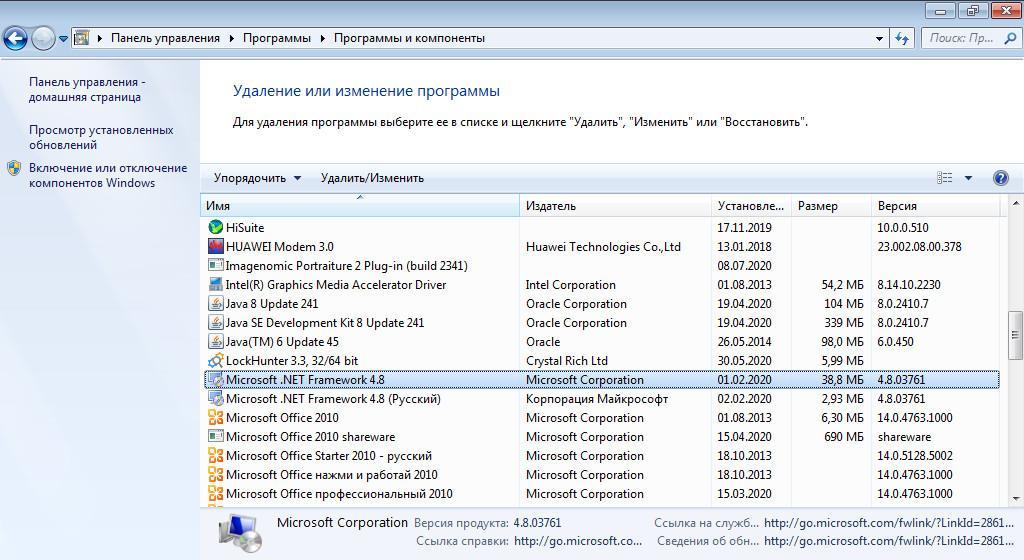Click the support link URL in the details pane
Viewport: 1024px width, 560px height.
click(889, 523)
